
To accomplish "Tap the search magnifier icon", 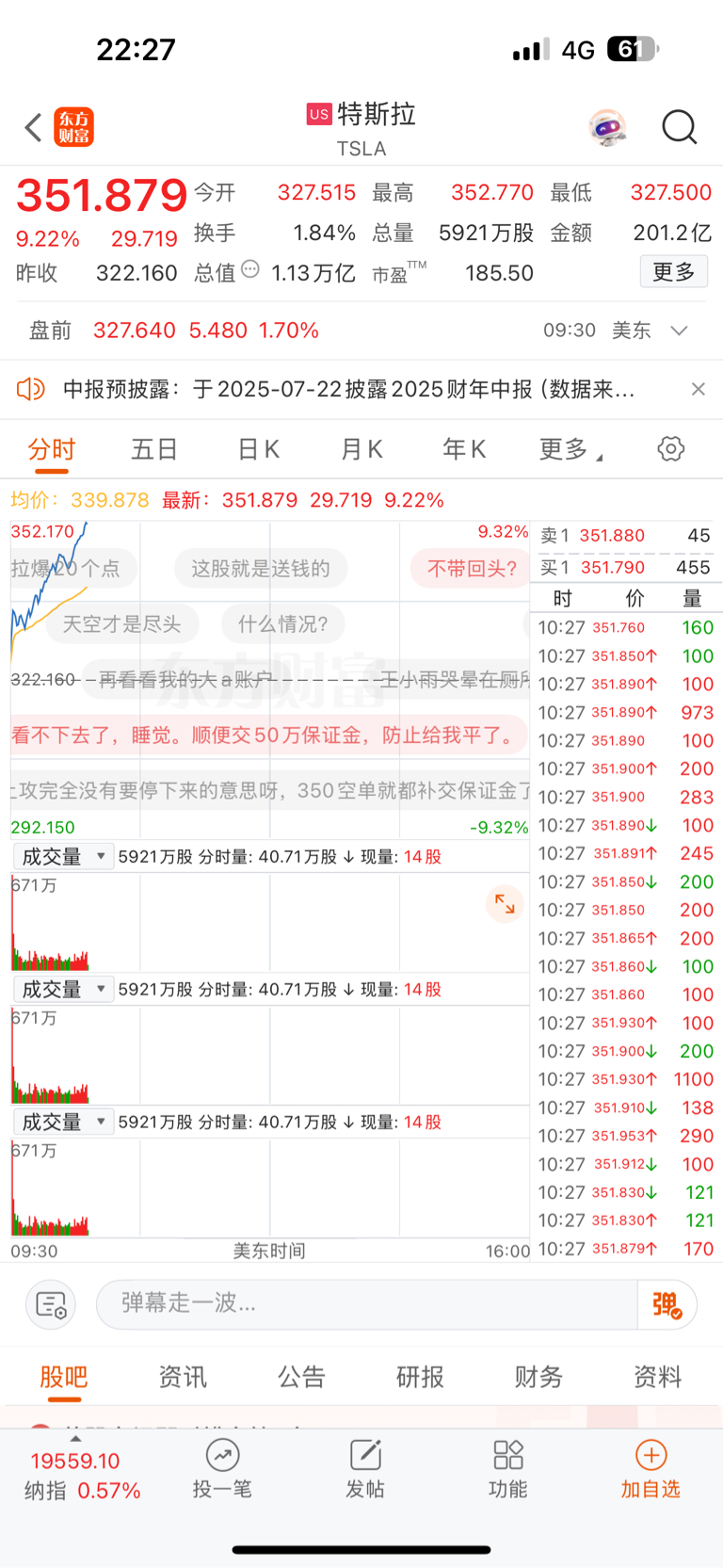I will 679,127.
